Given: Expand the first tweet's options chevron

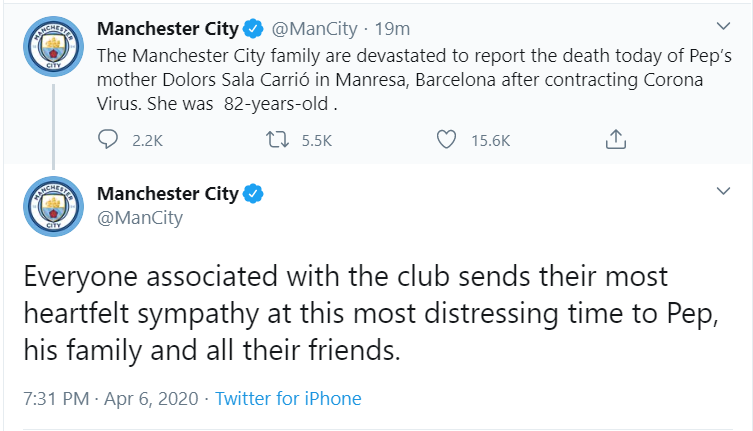Looking at the screenshot, I should coord(725,26).
